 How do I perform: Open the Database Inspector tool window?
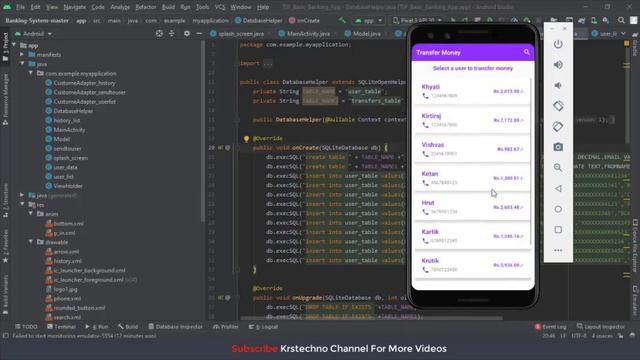click(x=175, y=327)
